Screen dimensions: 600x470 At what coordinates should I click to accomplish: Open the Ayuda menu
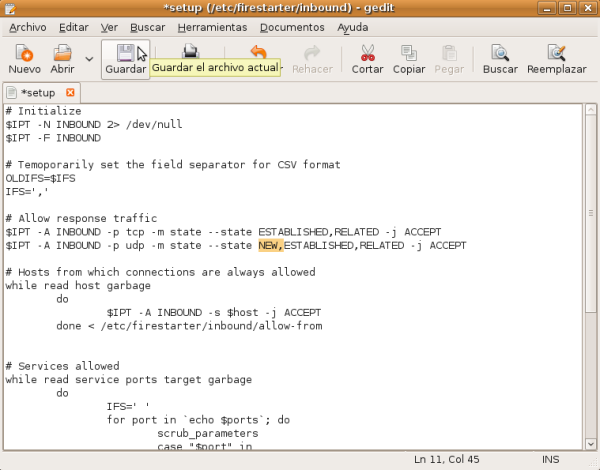point(352,27)
